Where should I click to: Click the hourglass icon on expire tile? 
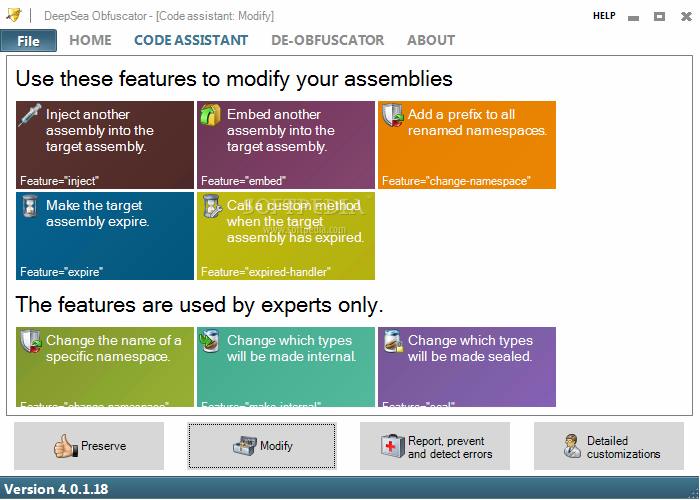[30, 206]
